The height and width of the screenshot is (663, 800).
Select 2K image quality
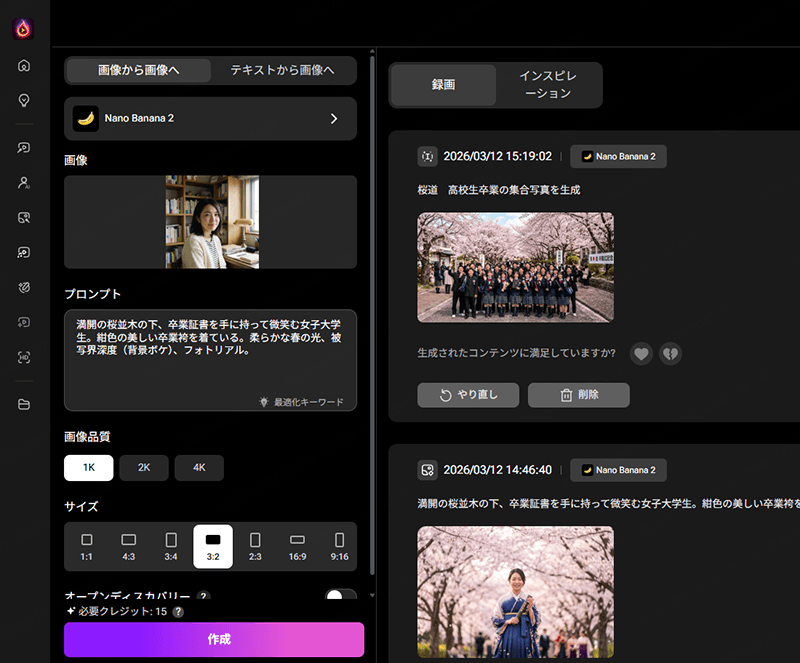pyautogui.click(x=144, y=468)
